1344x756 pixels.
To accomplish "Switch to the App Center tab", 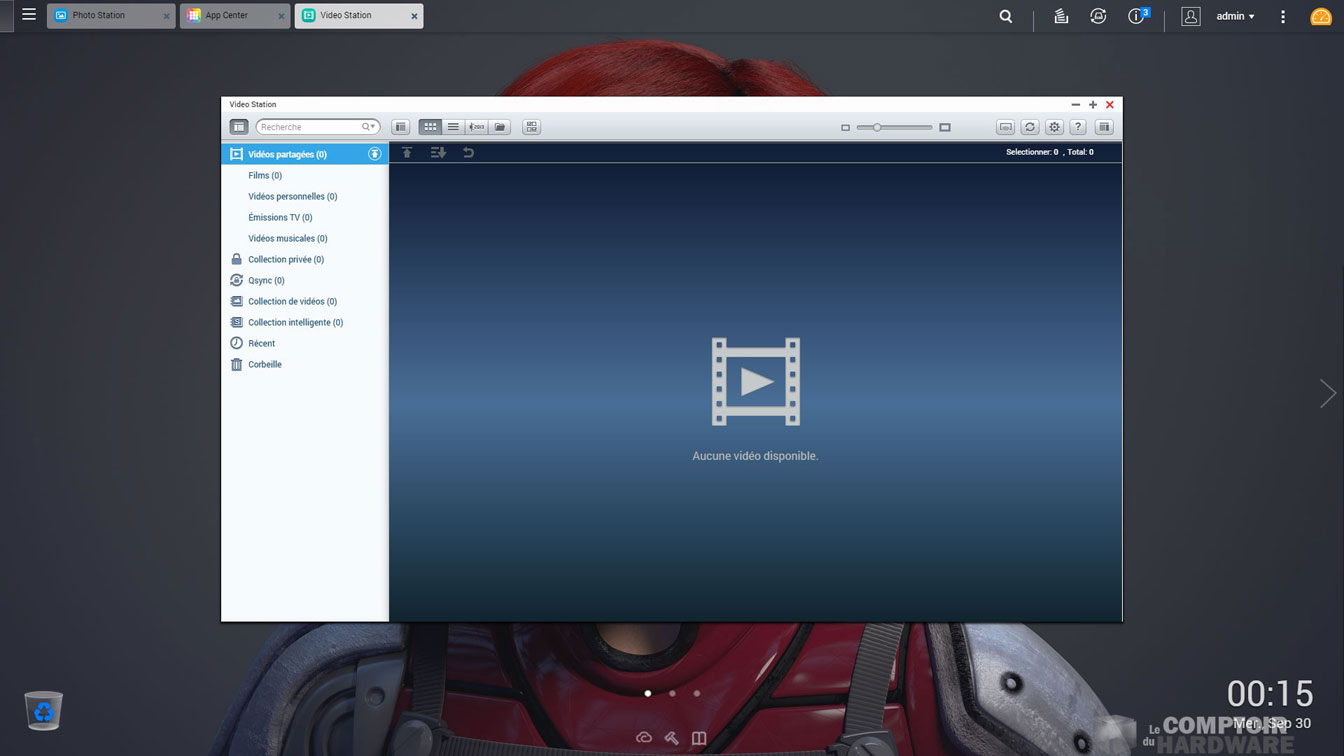I will (x=226, y=16).
